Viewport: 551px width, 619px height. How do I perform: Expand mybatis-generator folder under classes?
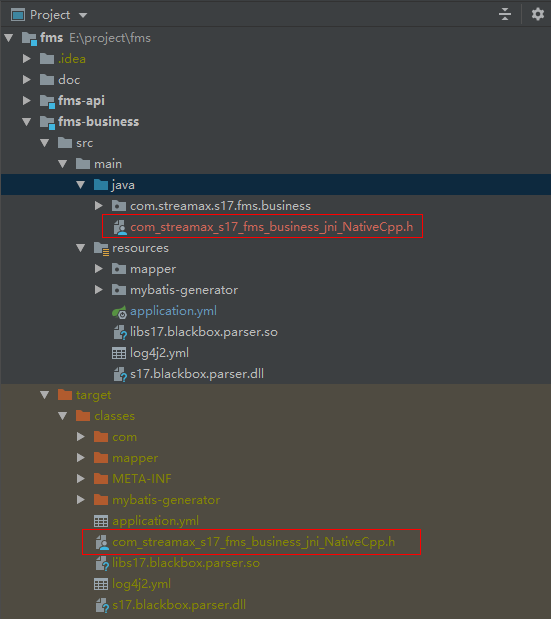pos(81,500)
